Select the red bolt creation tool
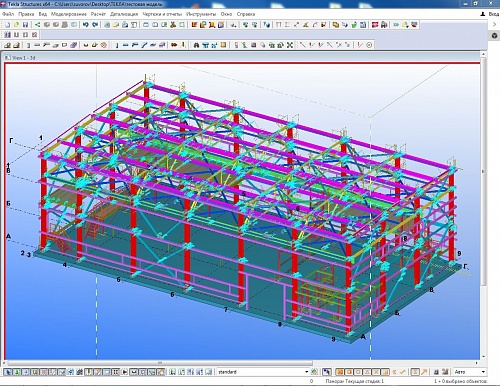Image resolution: width=500 pixels, height=386 pixels. 174,45
